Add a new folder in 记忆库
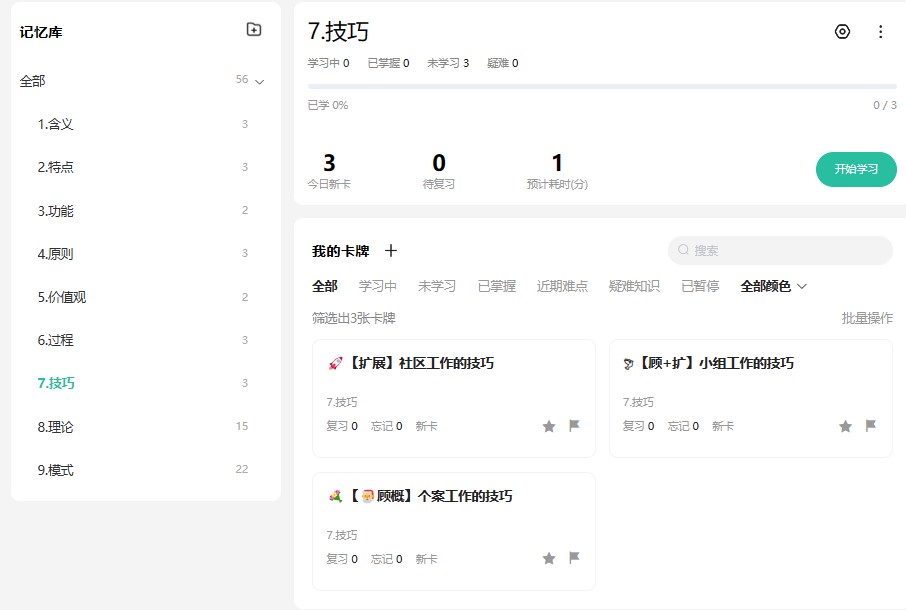 [254, 29]
